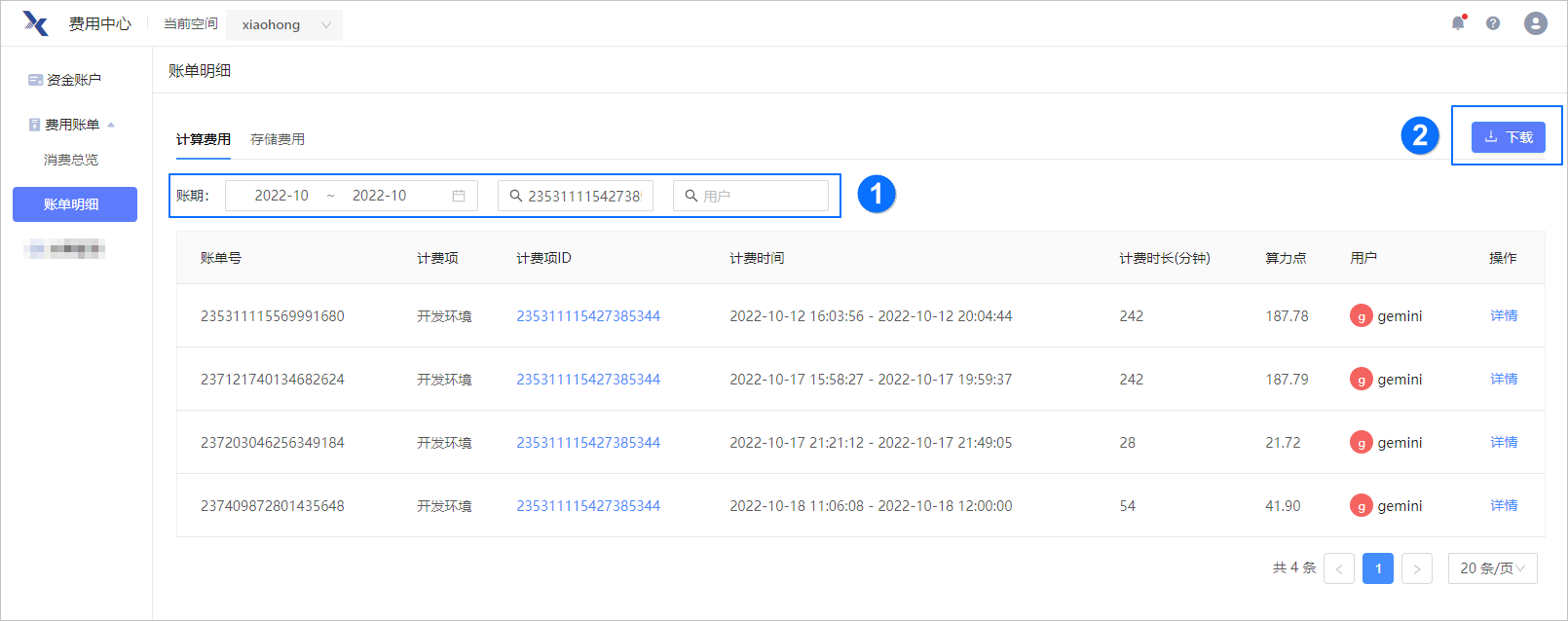Collapse the 费用账单 sidebar menu
Image resolution: width=1568 pixels, height=621 pixels.
(111, 125)
